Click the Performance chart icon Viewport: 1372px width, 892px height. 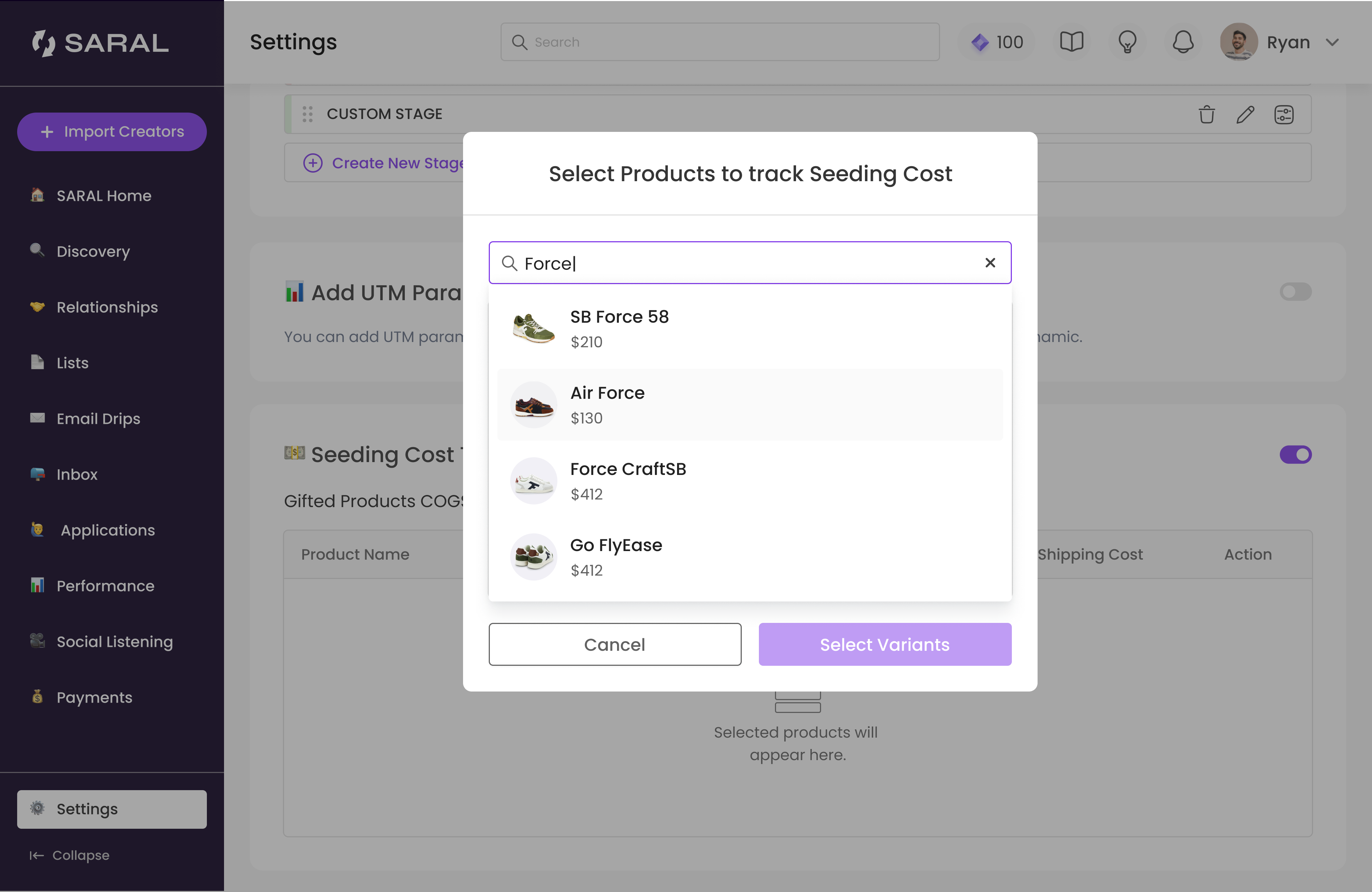tap(38, 585)
